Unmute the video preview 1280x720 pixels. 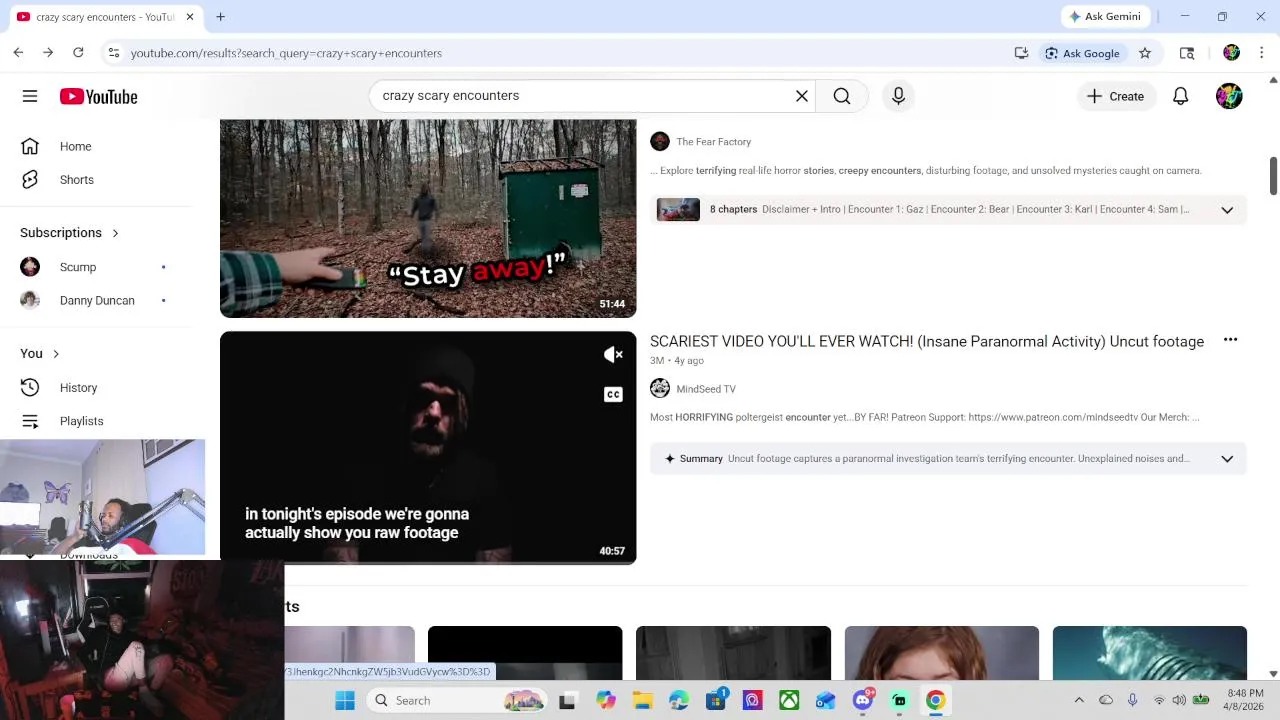[x=613, y=354]
